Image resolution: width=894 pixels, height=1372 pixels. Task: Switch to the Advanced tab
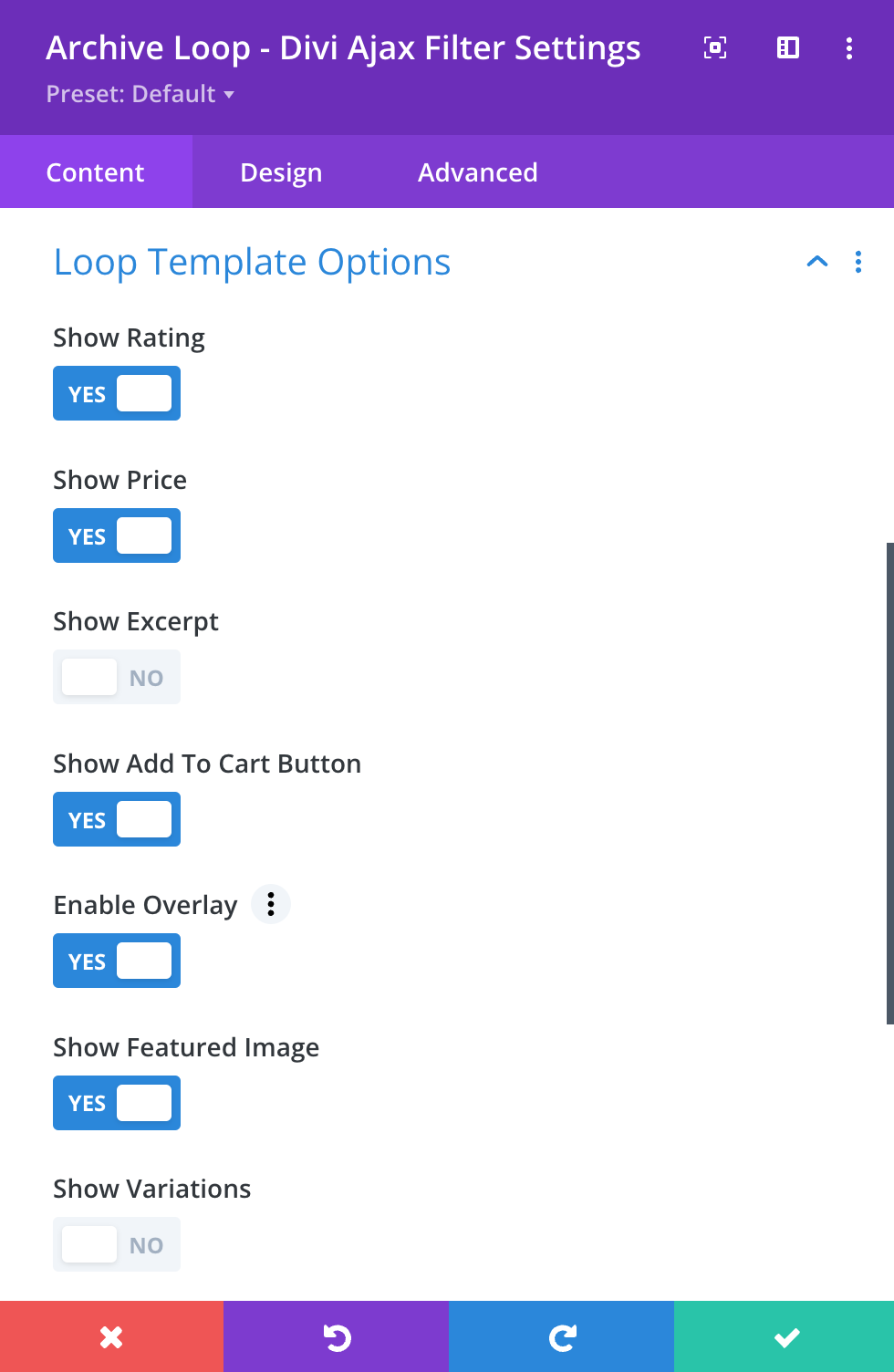coord(478,172)
